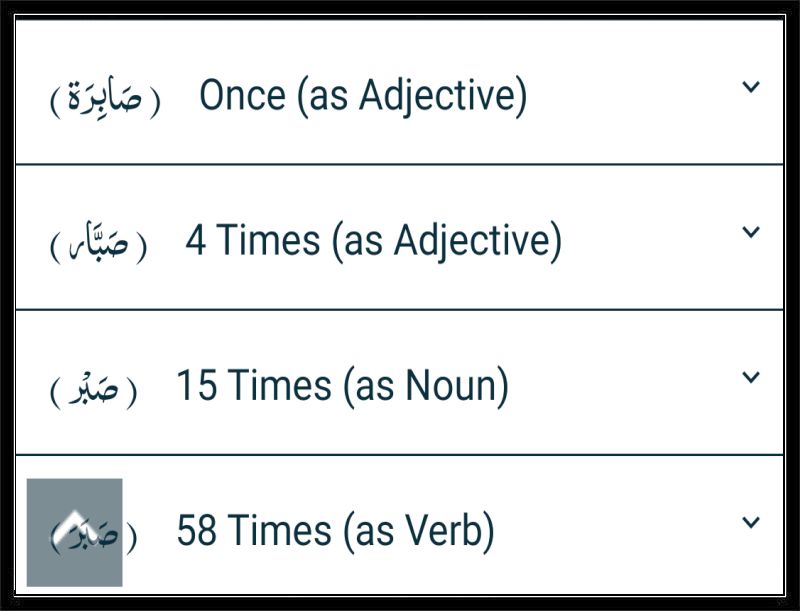Select the Arabic word صَبَّار
The image size is (800, 611).
click(x=98, y=242)
